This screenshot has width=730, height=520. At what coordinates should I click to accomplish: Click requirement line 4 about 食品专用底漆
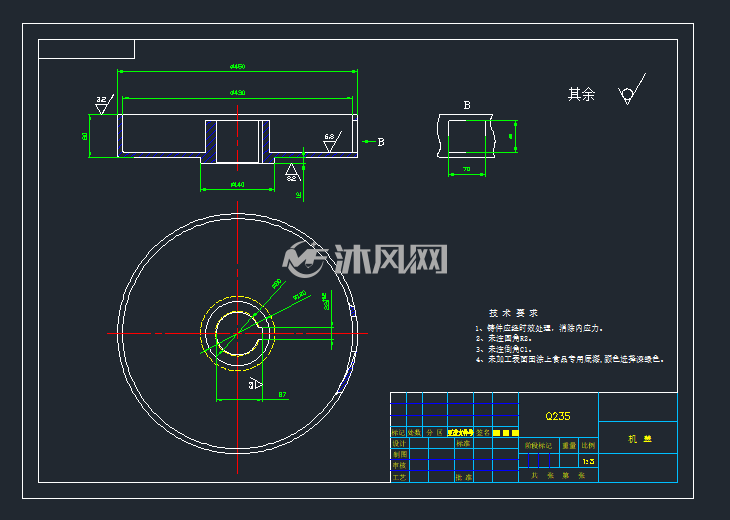tap(570, 359)
